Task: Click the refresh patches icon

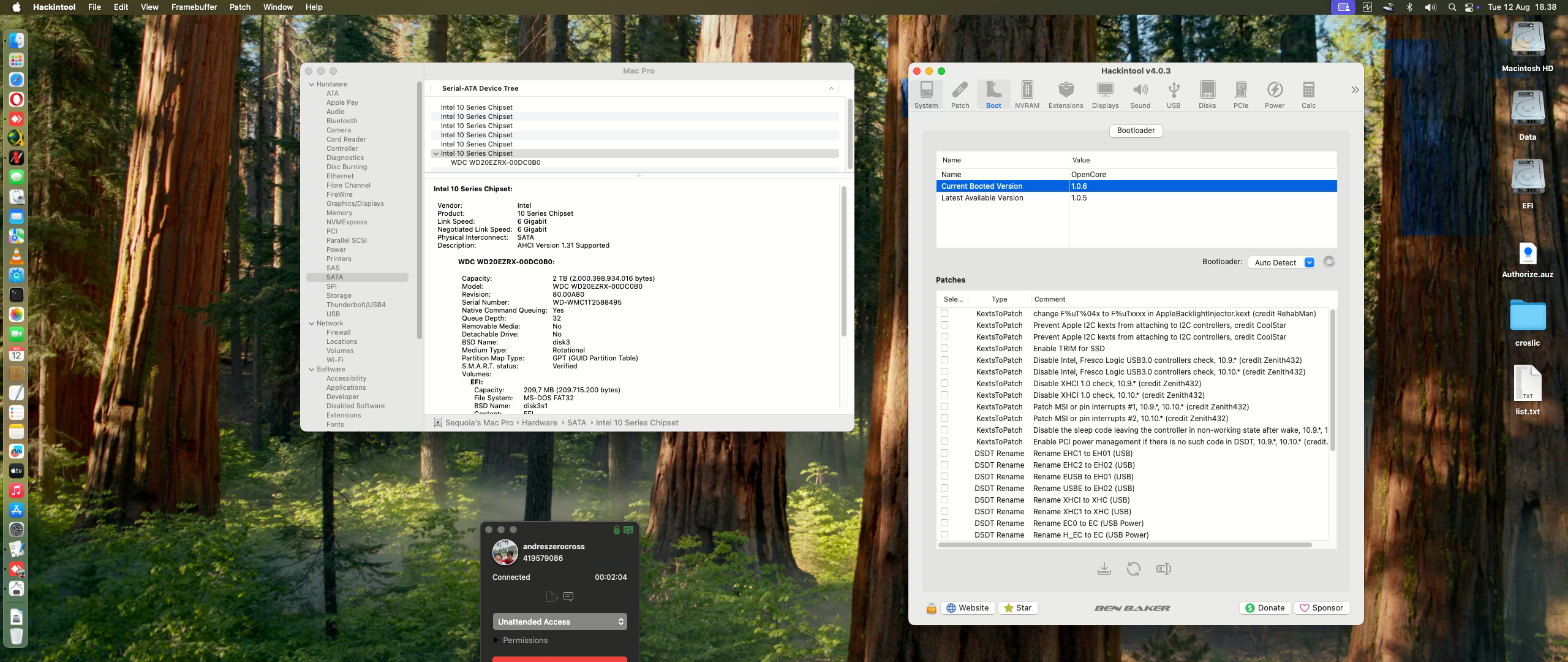Action: pyautogui.click(x=1133, y=569)
